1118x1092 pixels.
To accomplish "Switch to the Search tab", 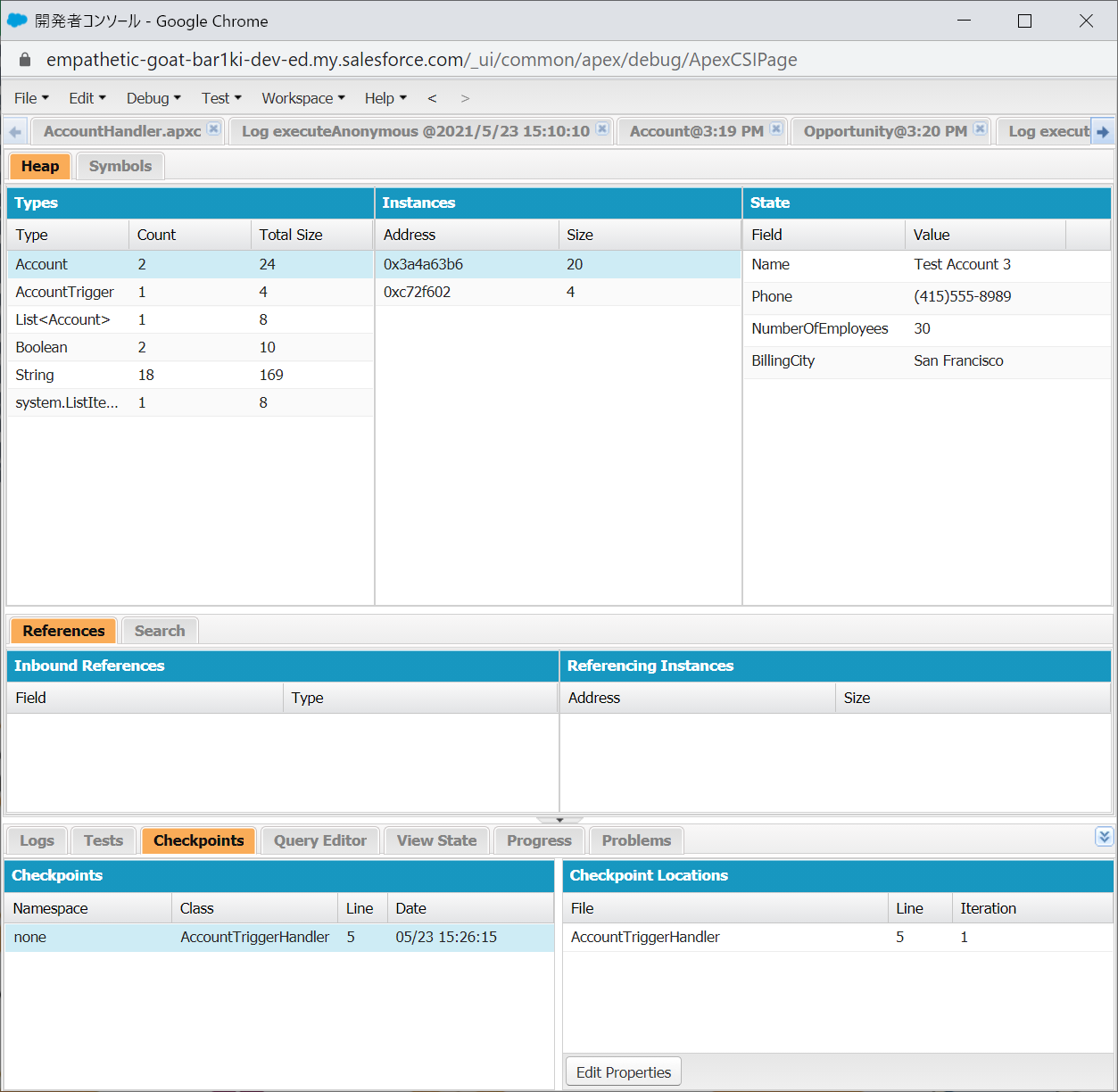I will tap(160, 631).
